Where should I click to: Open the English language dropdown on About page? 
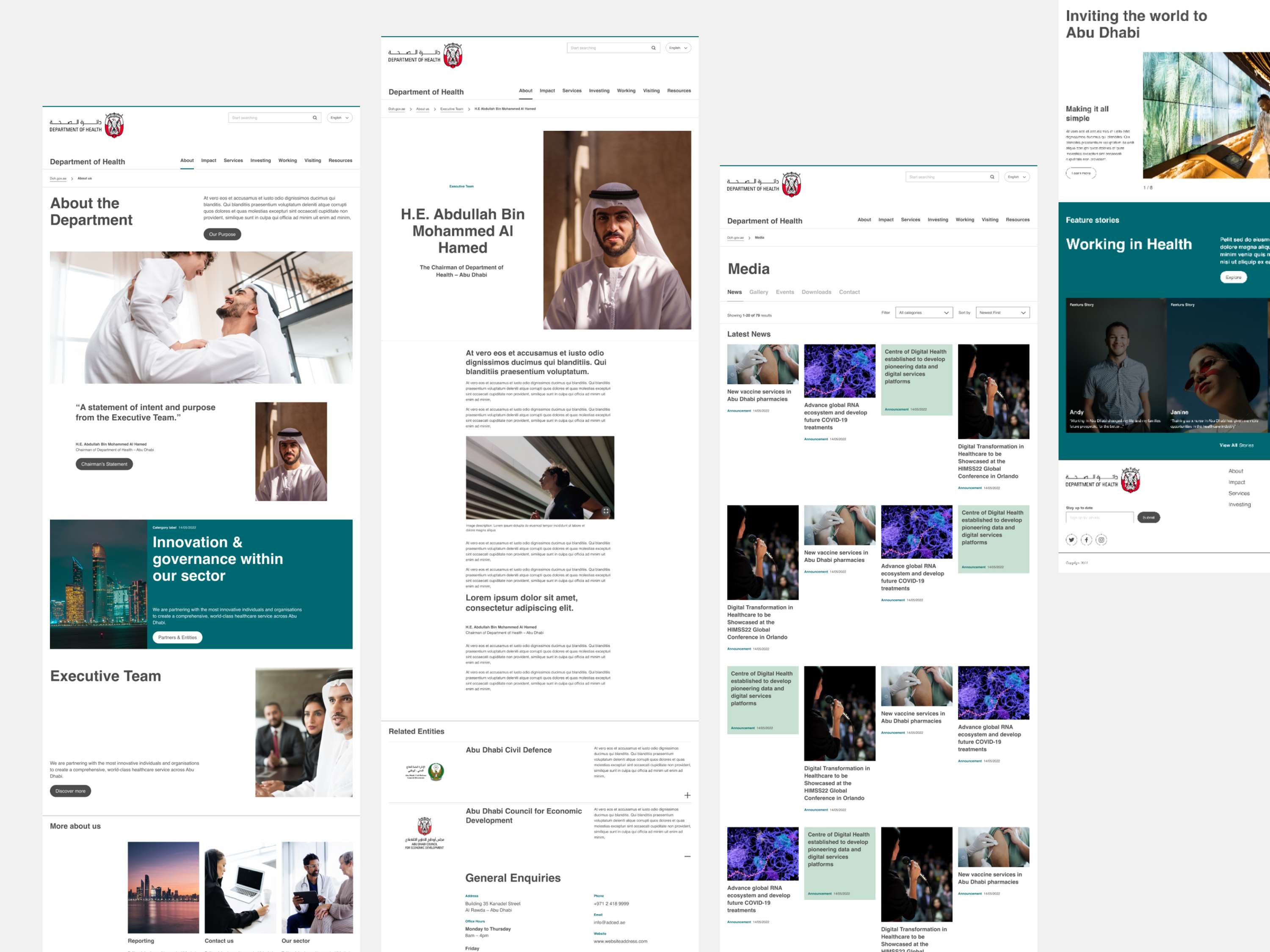point(340,118)
